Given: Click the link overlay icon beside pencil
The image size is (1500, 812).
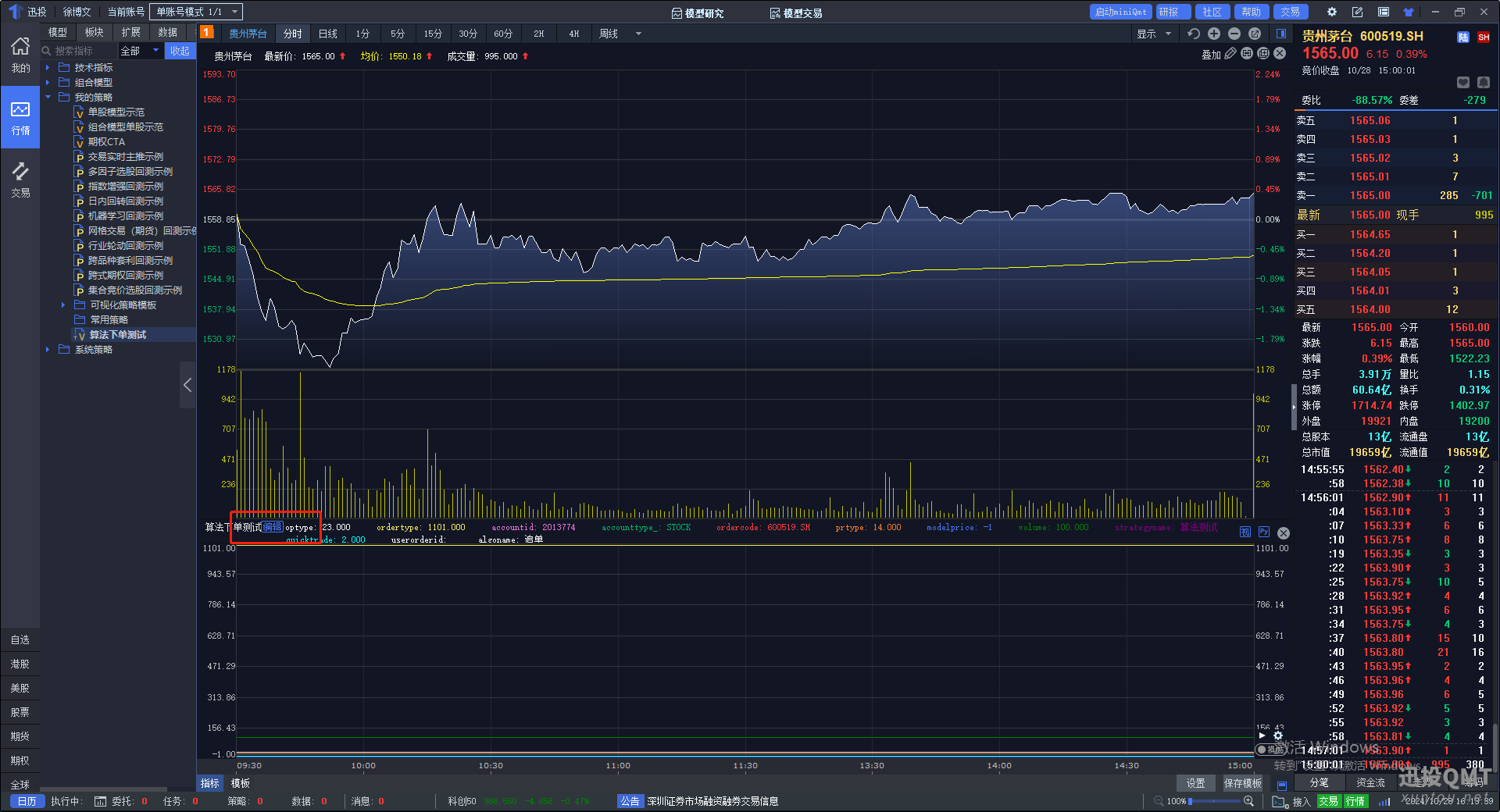Looking at the screenshot, I should (x=1247, y=54).
